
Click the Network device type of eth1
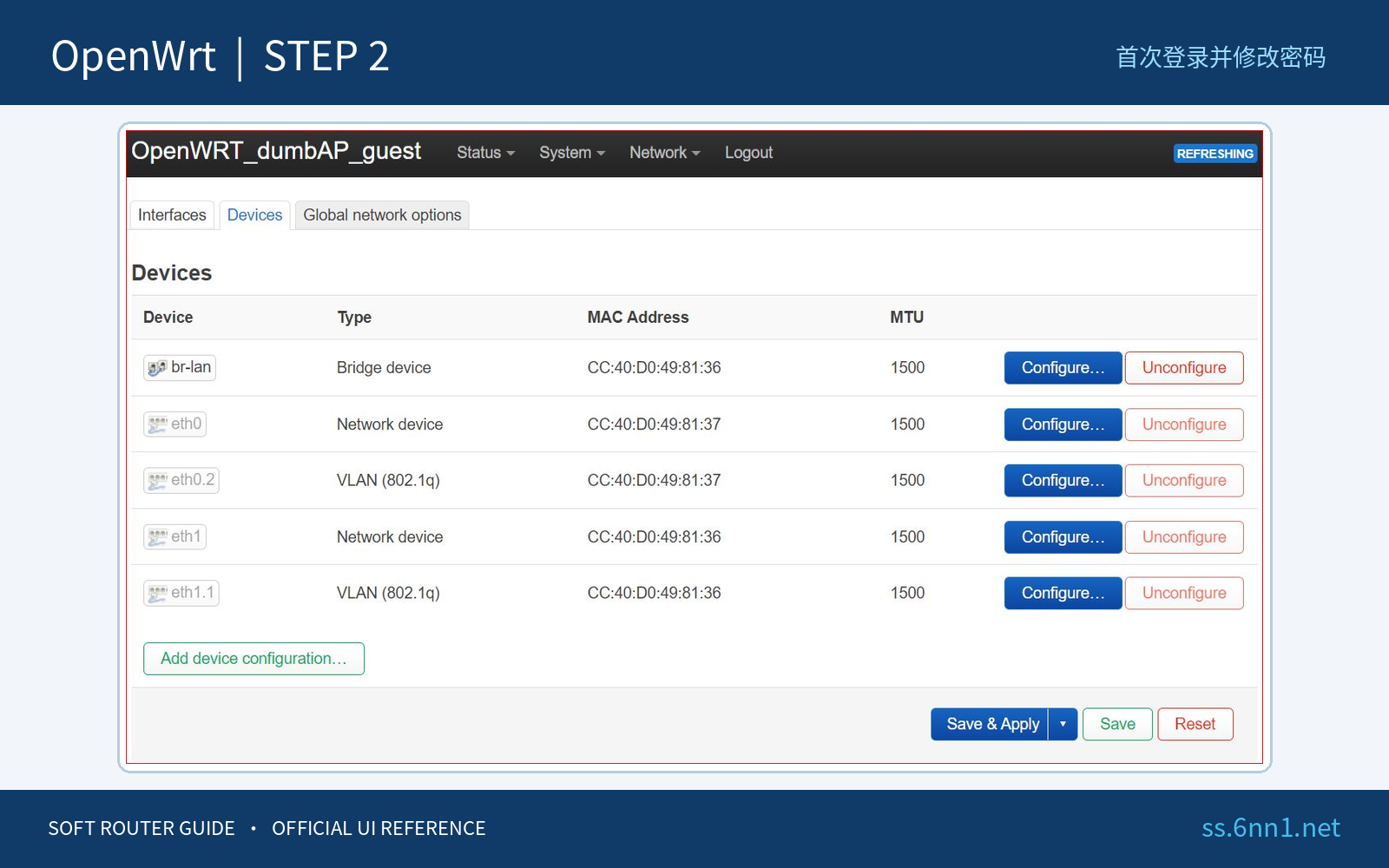(x=390, y=537)
